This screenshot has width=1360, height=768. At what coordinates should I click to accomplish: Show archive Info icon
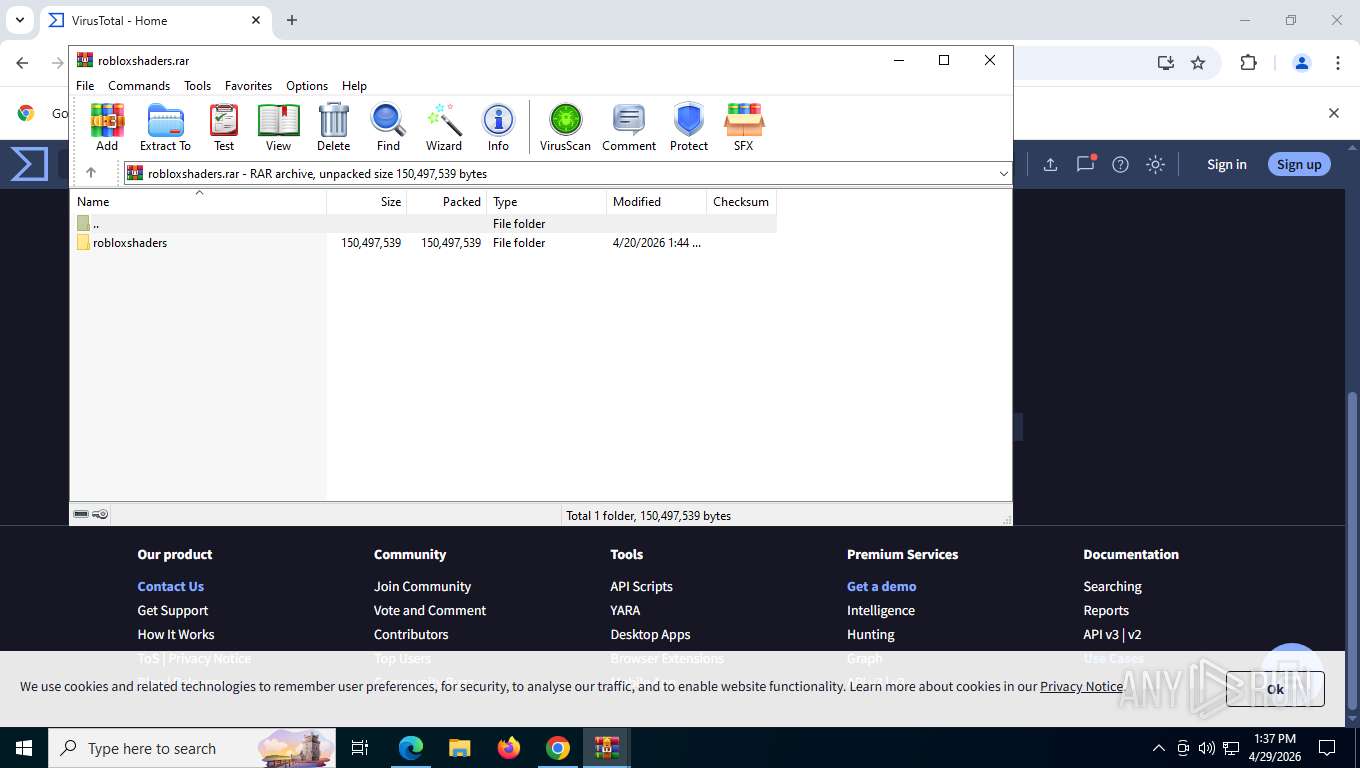pos(498,127)
